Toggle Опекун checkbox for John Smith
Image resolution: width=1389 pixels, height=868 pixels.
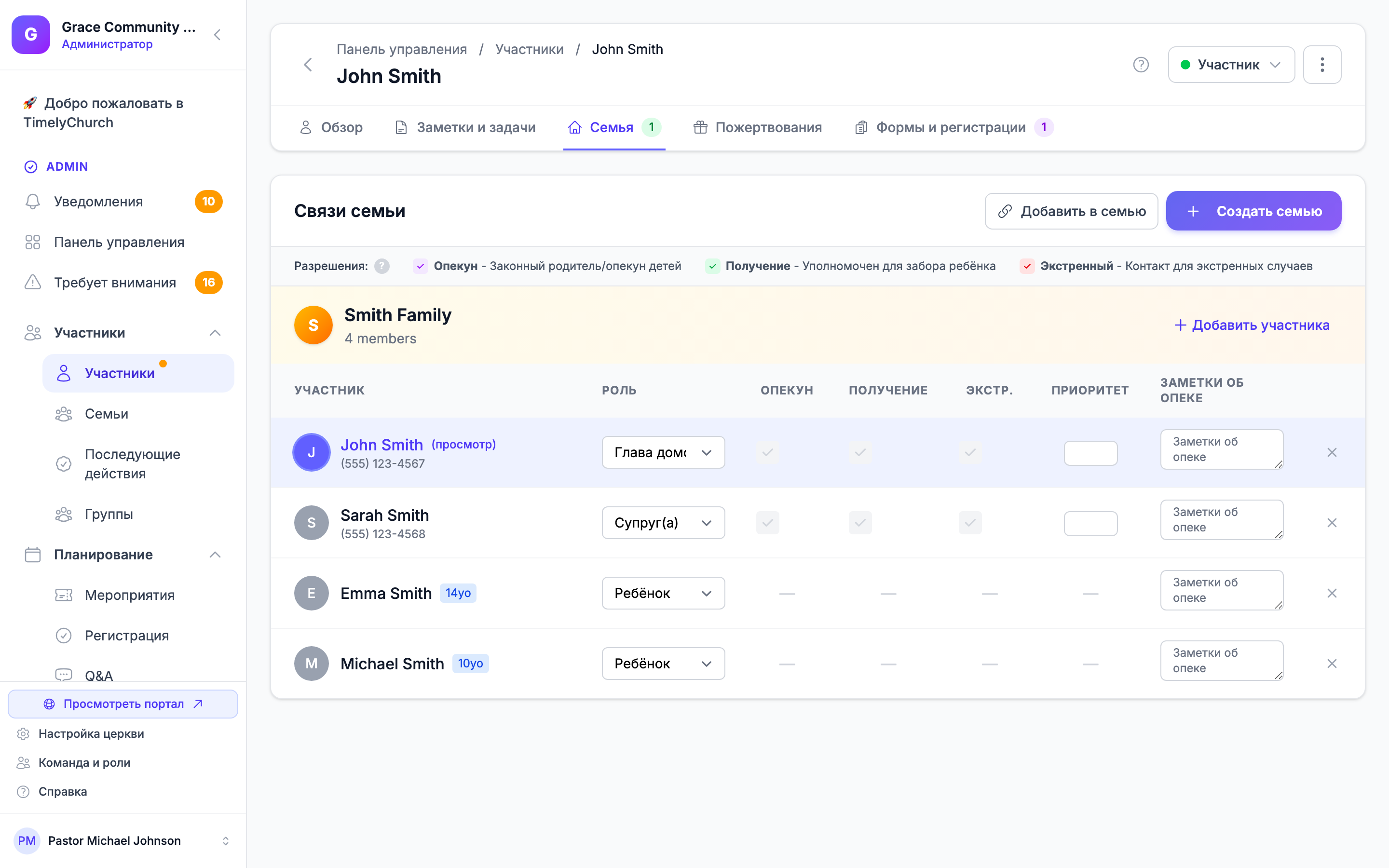pyautogui.click(x=767, y=452)
